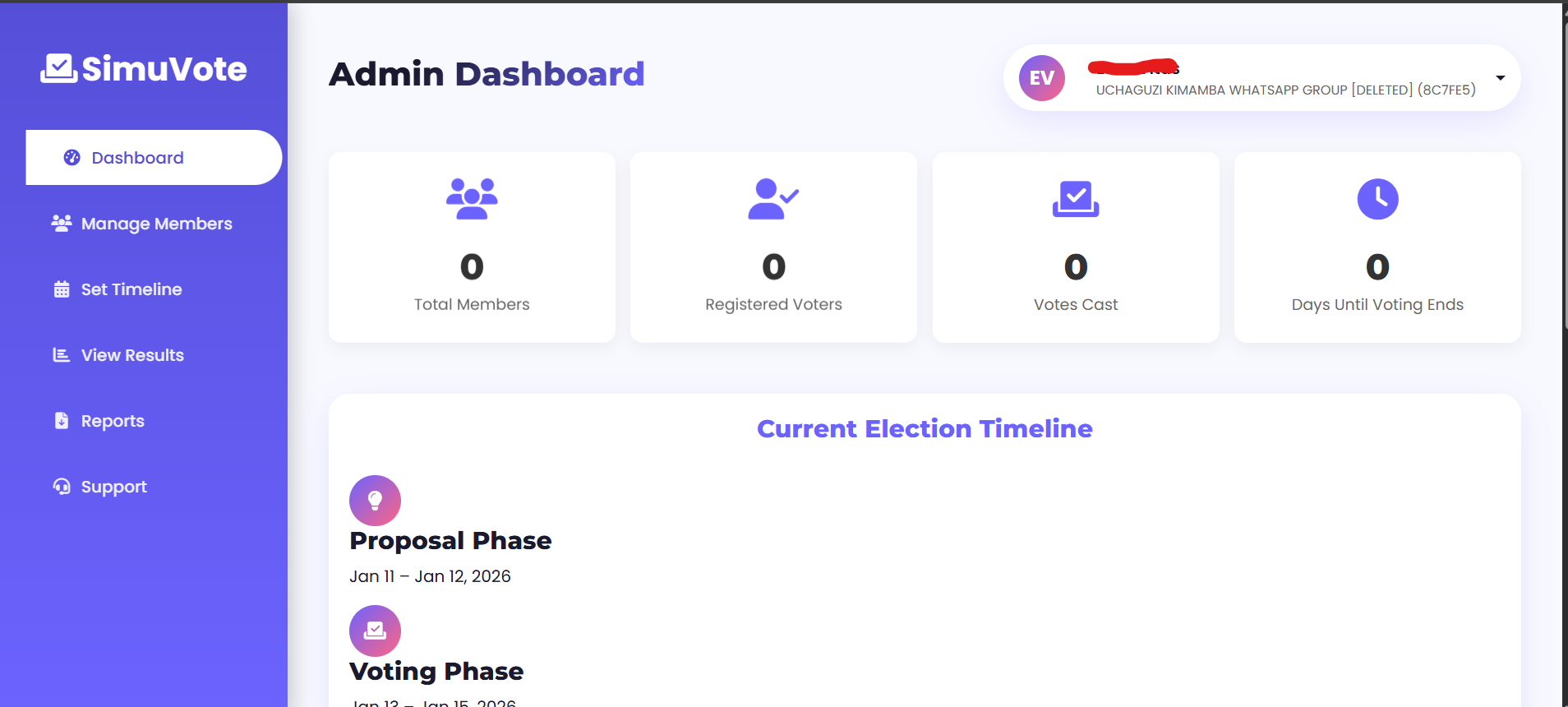Click the Votes Cast card
Viewport: 1568px width, 707px height.
coord(1075,247)
